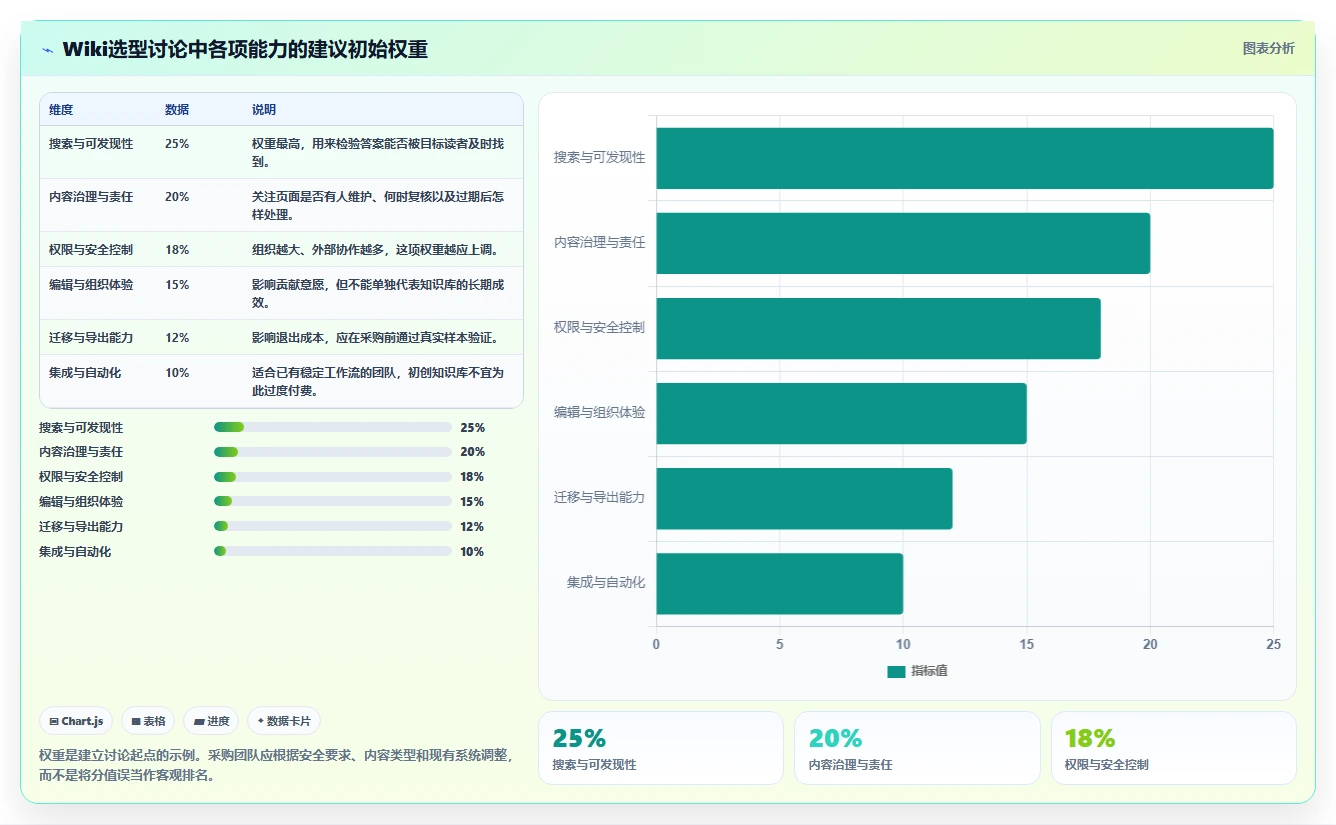
Task: Click the 5 tick on the chart's horizontal axis
Action: point(779,645)
